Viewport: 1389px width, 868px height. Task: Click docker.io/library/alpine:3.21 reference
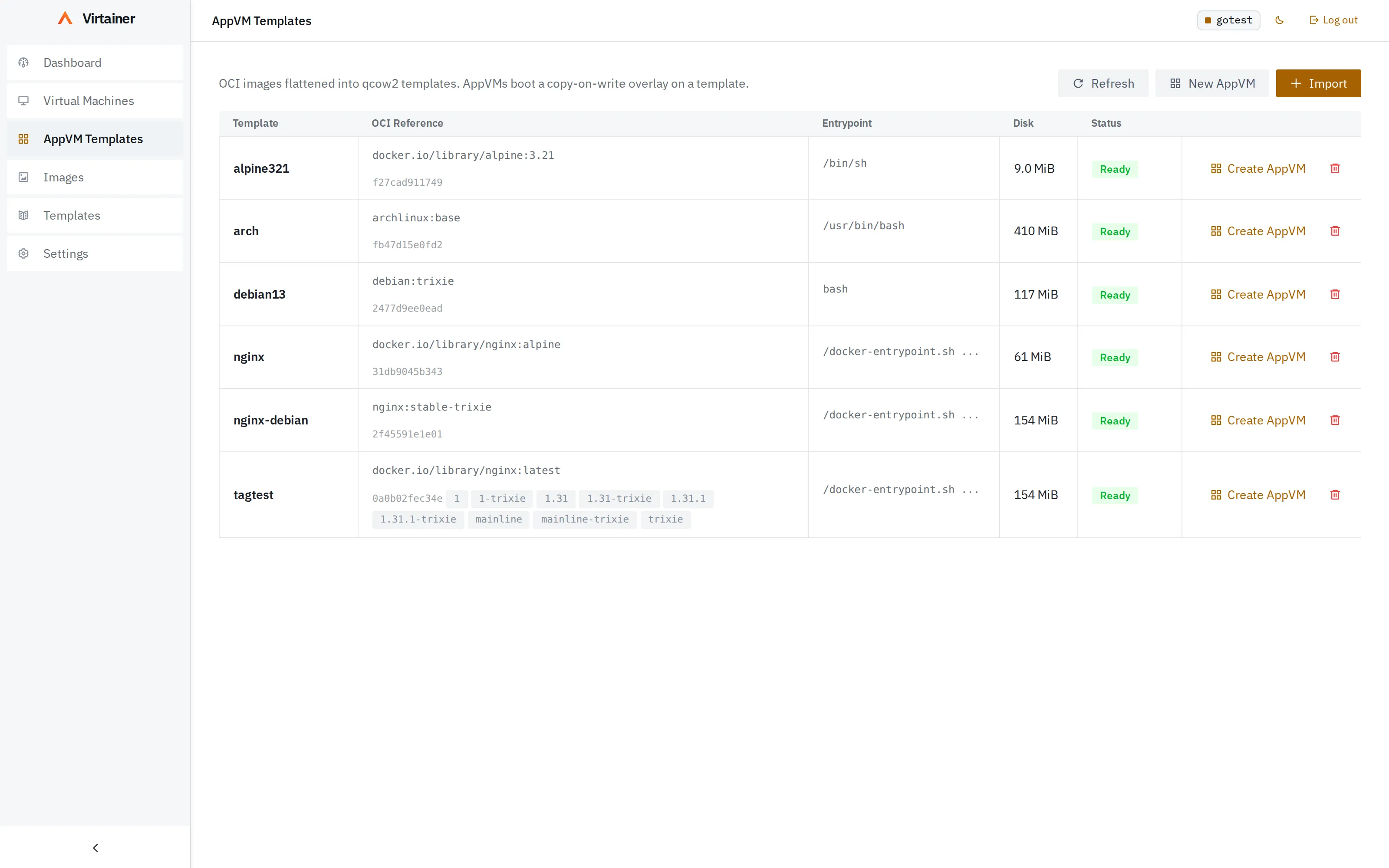pos(463,155)
